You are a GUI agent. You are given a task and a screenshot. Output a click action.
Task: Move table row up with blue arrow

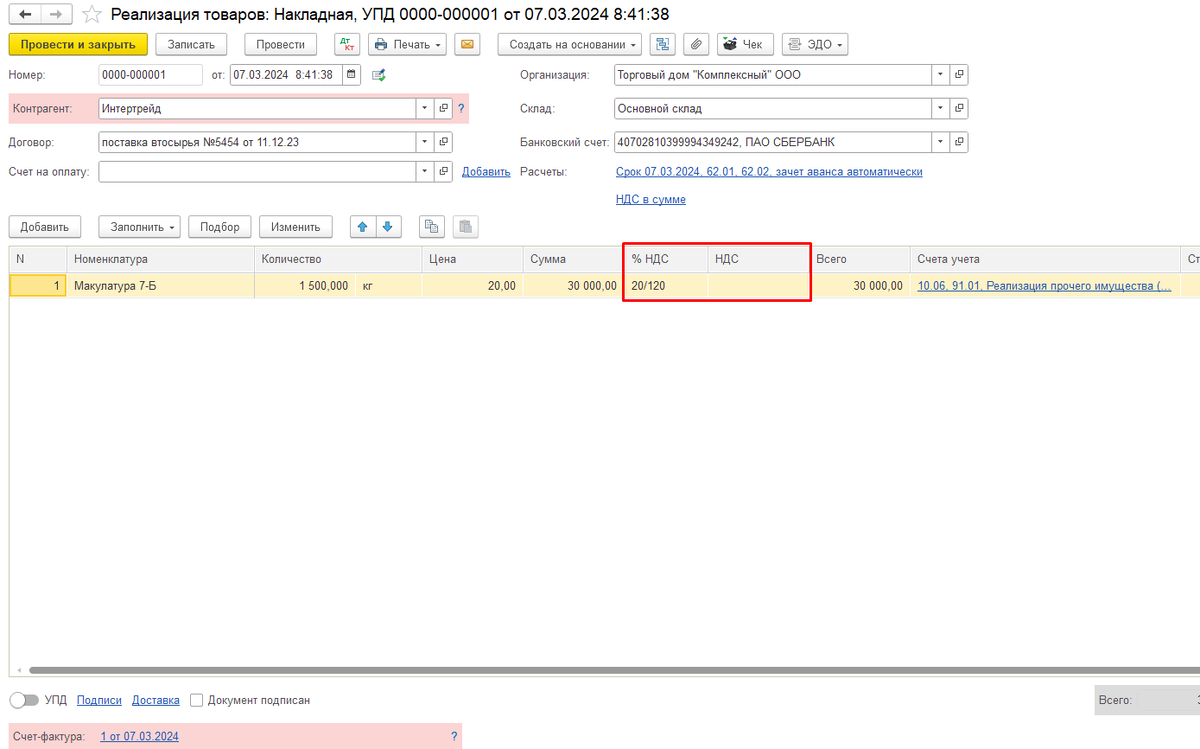click(363, 227)
